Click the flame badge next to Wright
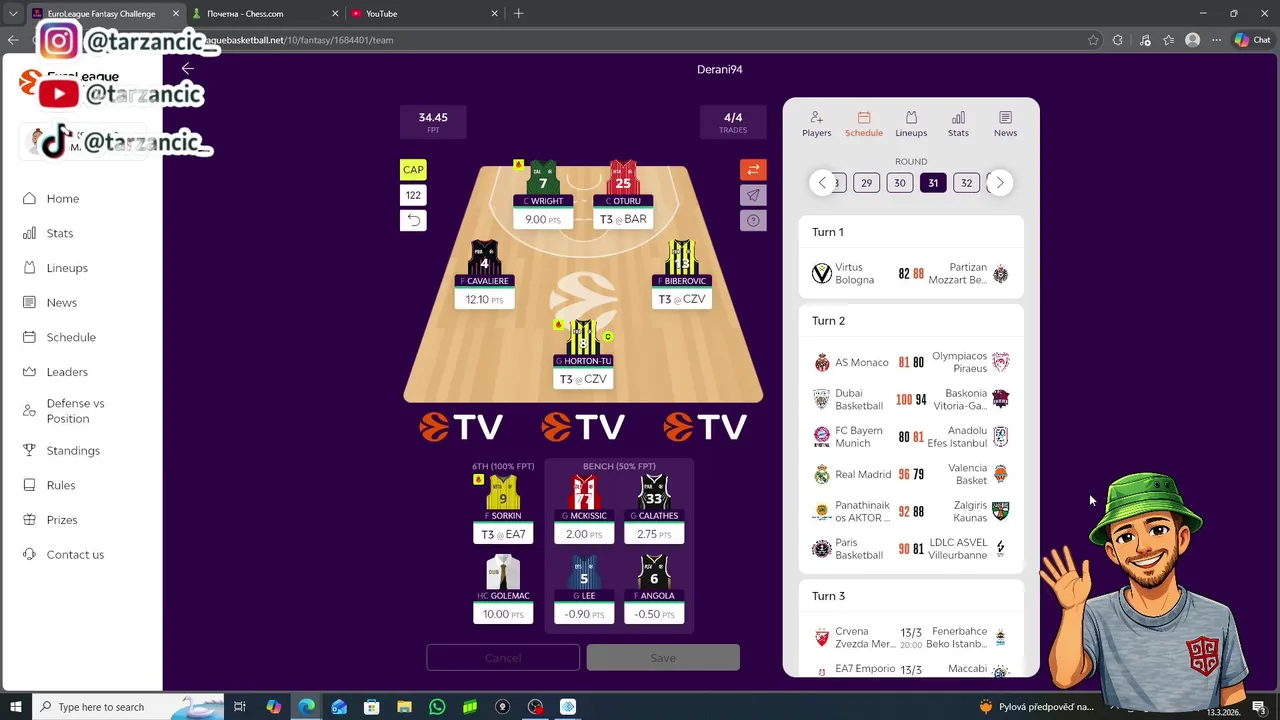The image size is (1280, 720). tap(518, 165)
